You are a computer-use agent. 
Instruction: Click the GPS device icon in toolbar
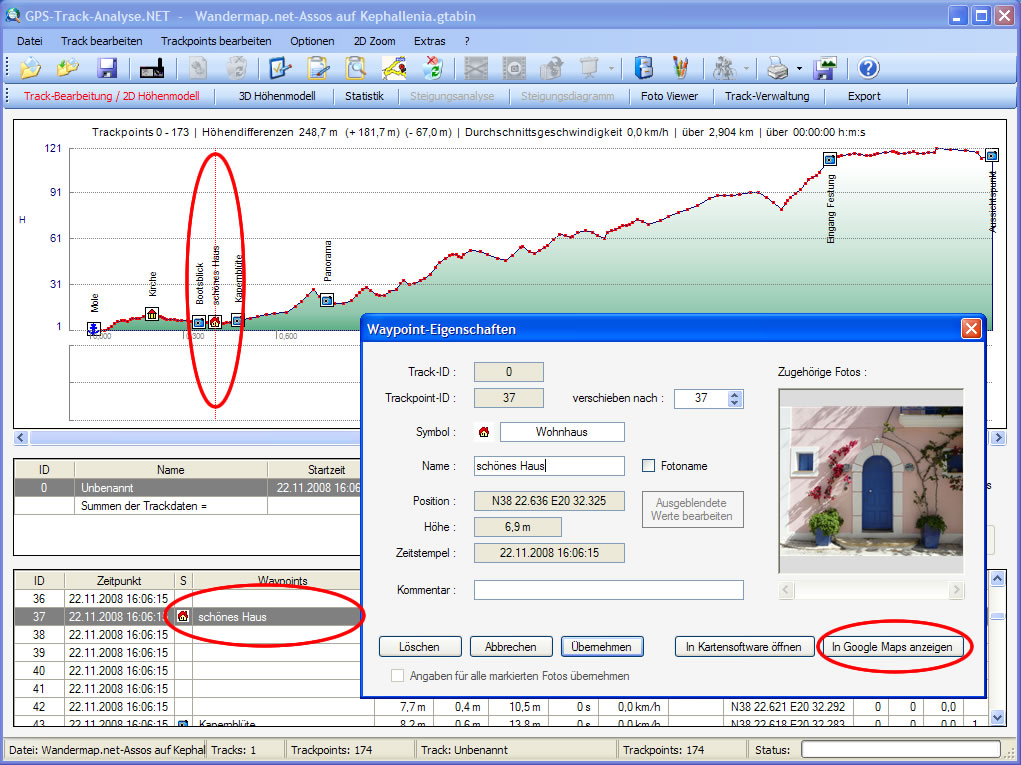pyautogui.click(x=152, y=68)
